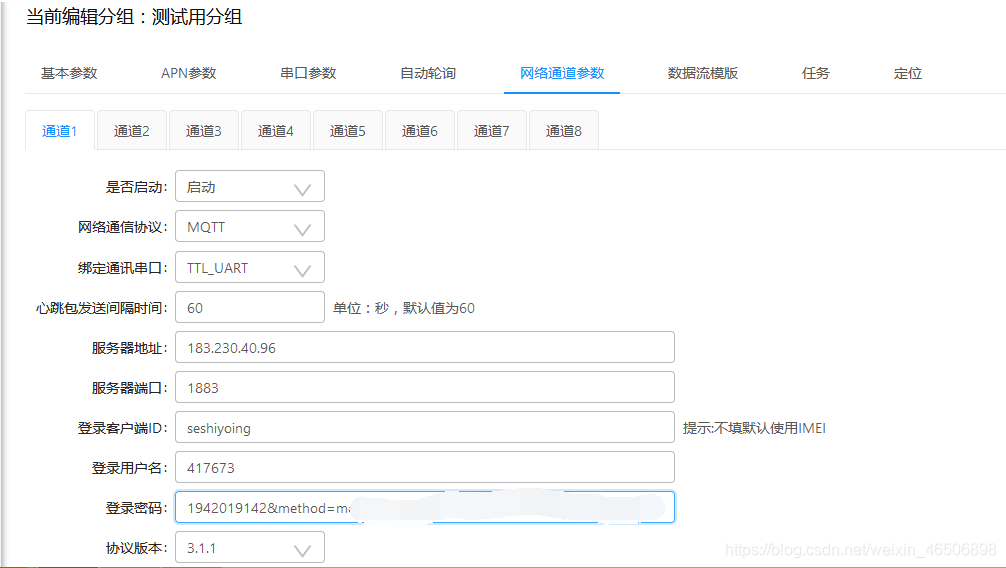Switch to 通道5 channel tab
The image size is (1006, 568).
[347, 130]
